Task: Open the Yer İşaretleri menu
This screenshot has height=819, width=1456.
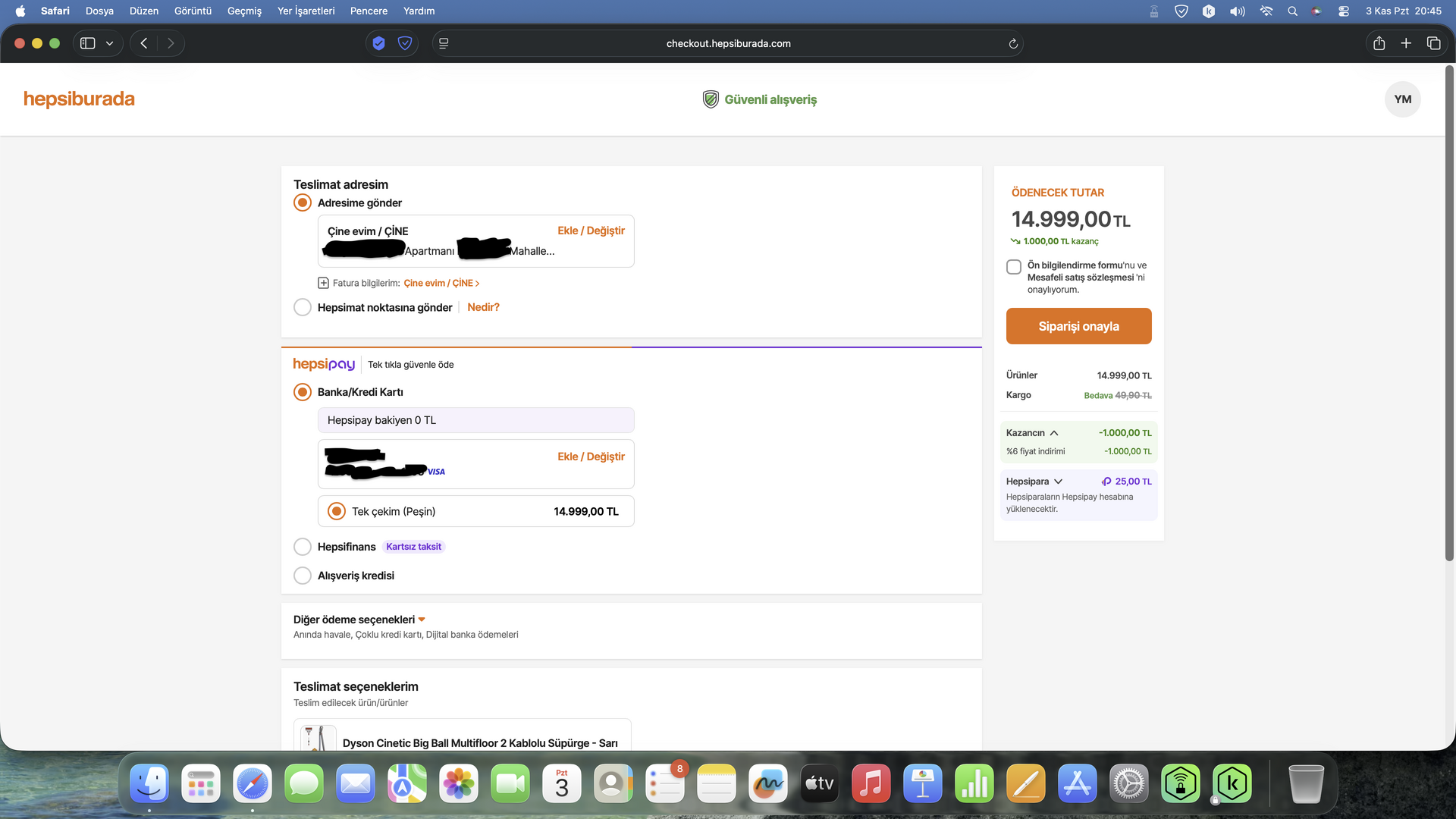Action: (x=306, y=11)
